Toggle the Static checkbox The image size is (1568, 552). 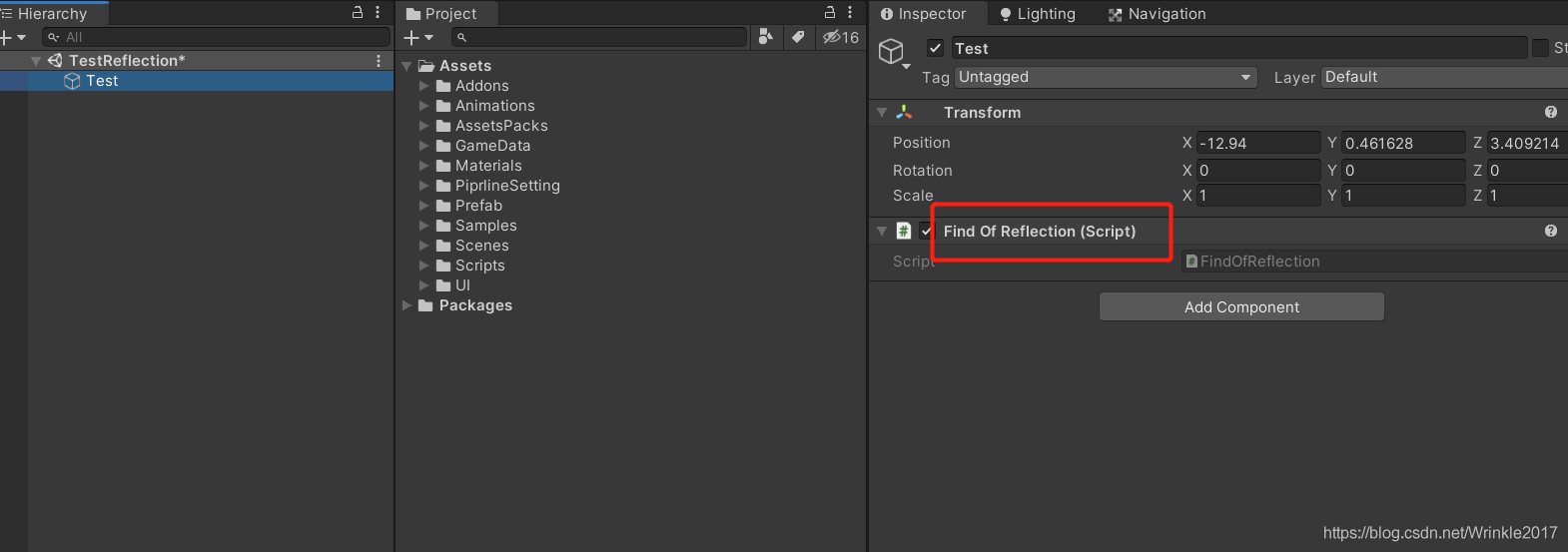pyautogui.click(x=1540, y=48)
